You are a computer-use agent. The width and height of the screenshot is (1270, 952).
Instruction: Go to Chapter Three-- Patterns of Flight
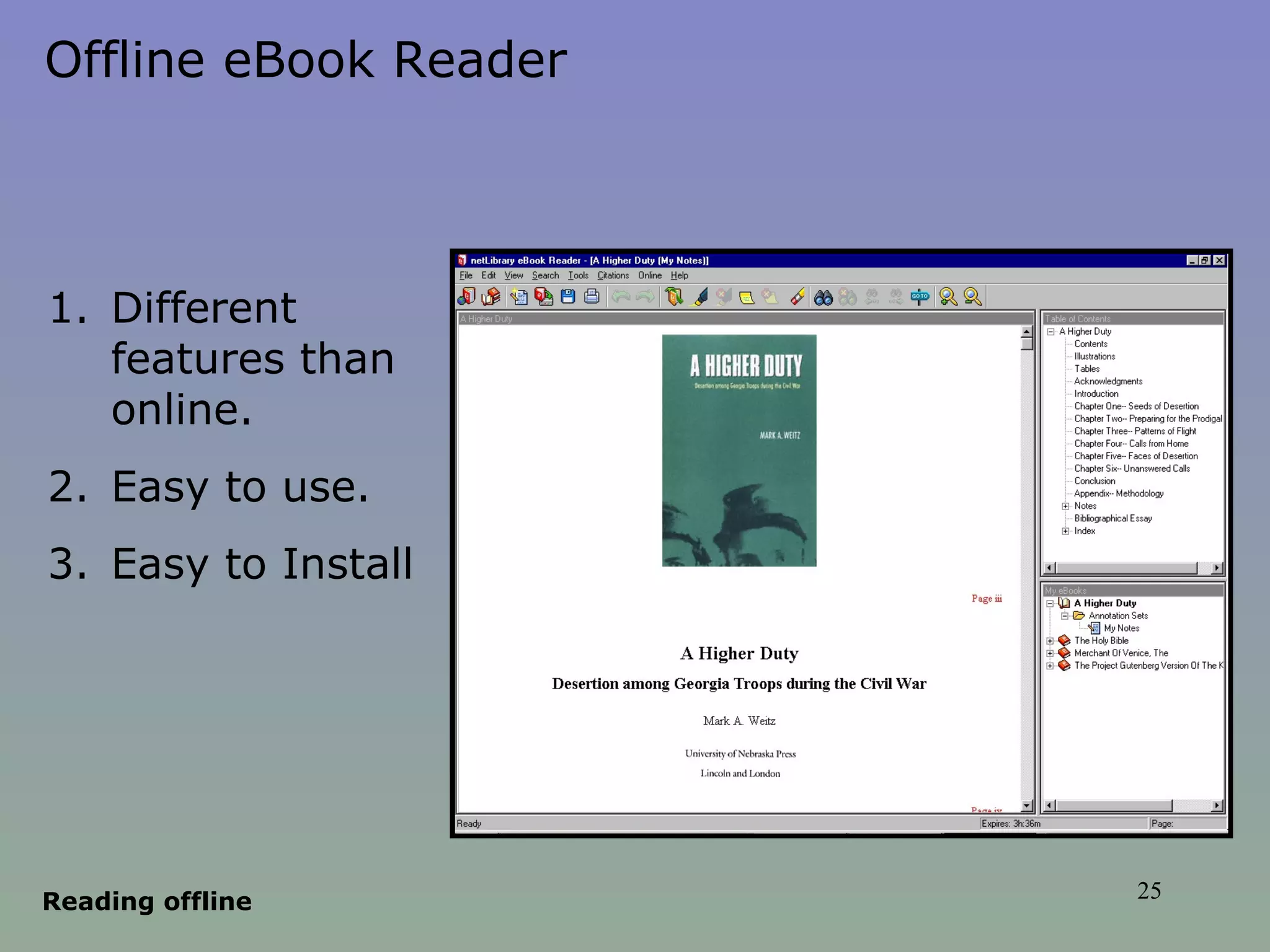1135,431
